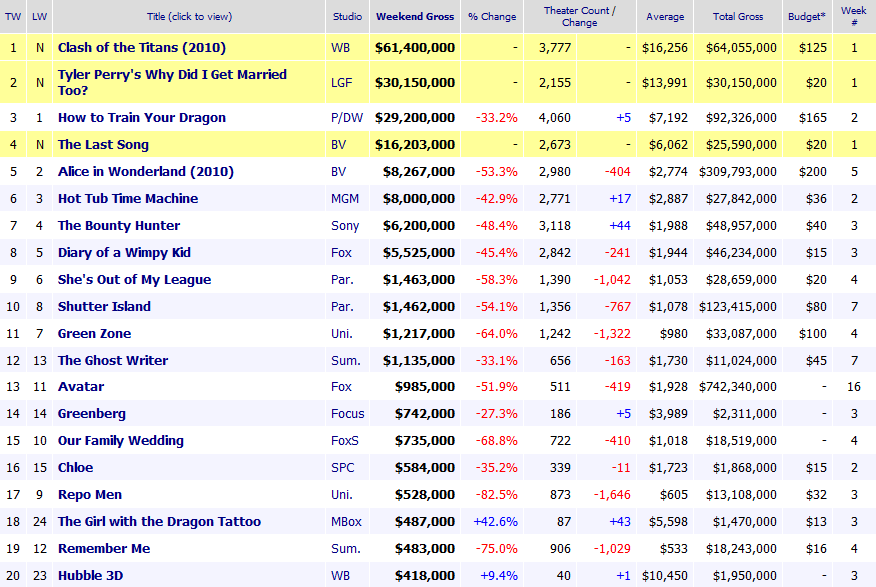876x587 pixels.
Task: Open WB studio link in Hubble 3D row
Action: point(340,575)
